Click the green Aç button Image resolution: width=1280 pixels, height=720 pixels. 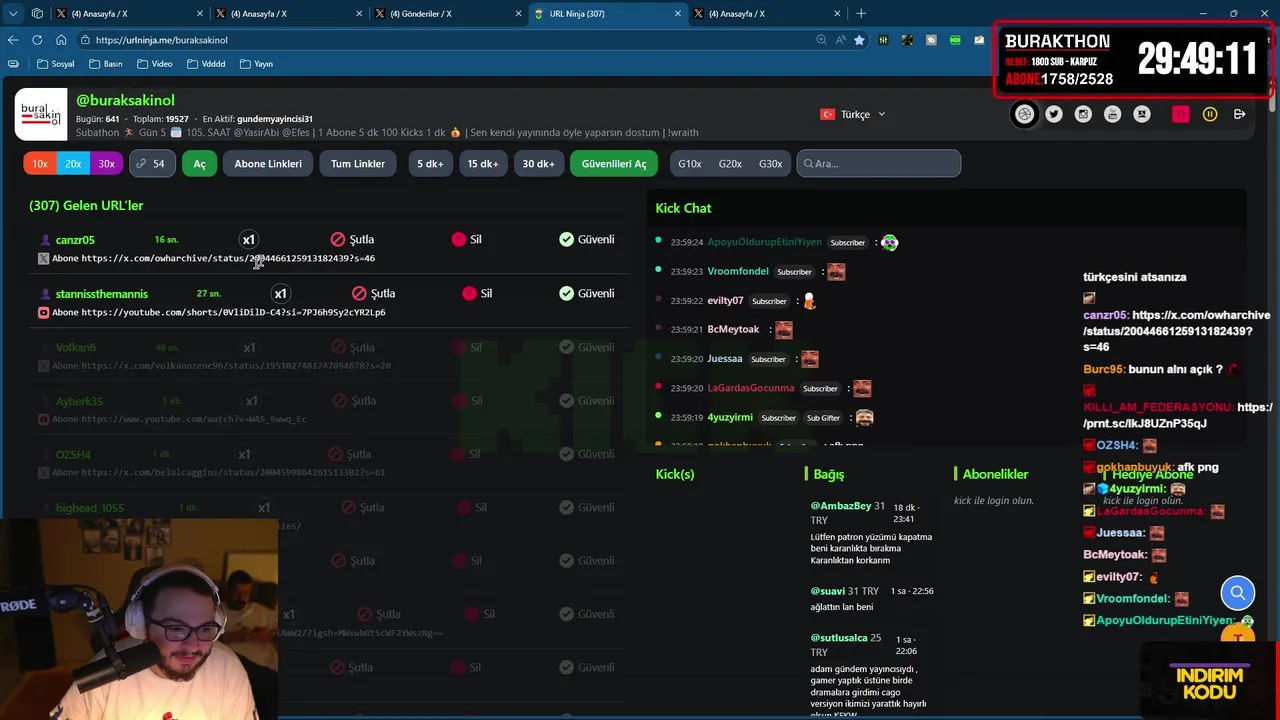tap(199, 164)
